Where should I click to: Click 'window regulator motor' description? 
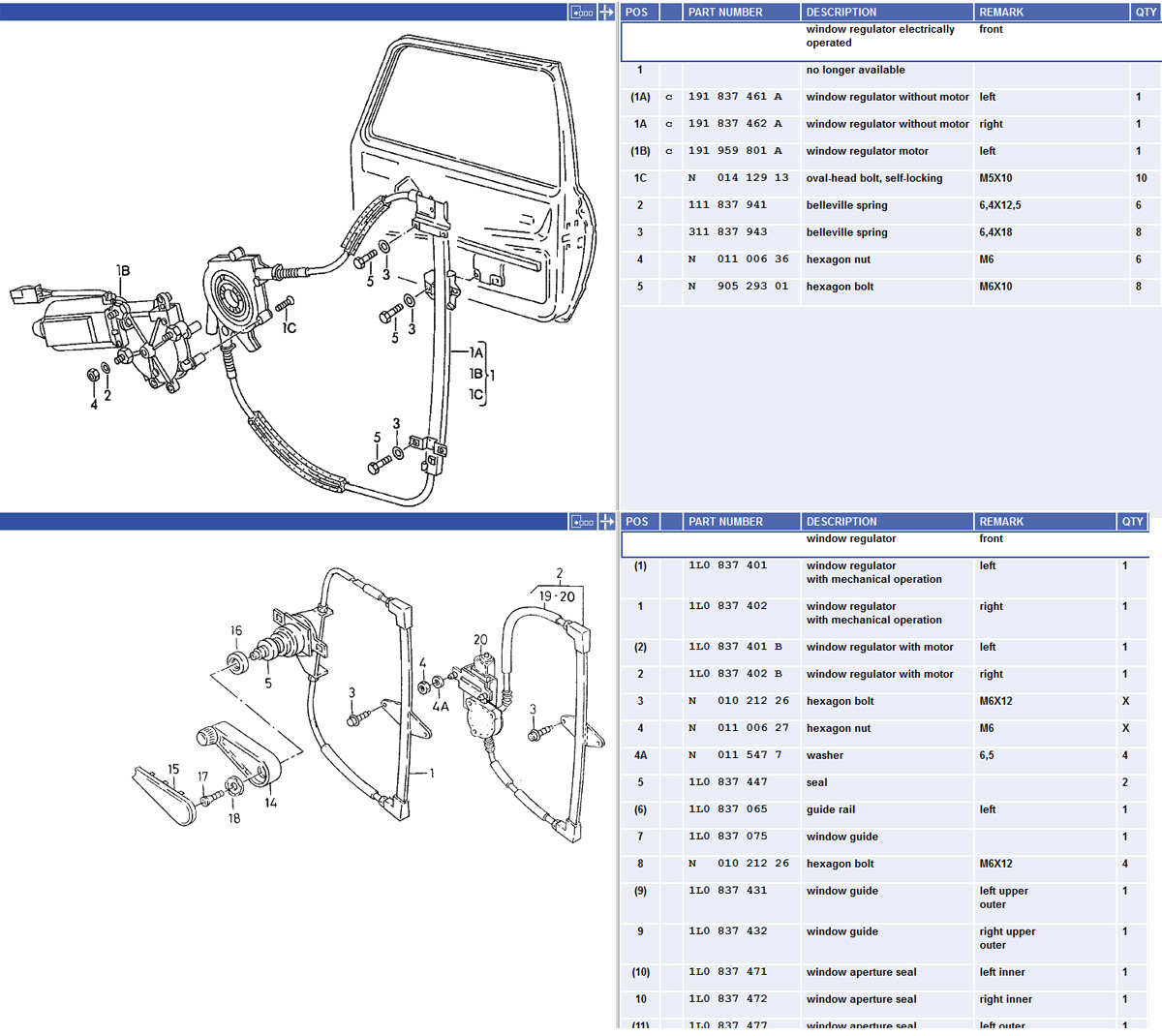(867, 151)
